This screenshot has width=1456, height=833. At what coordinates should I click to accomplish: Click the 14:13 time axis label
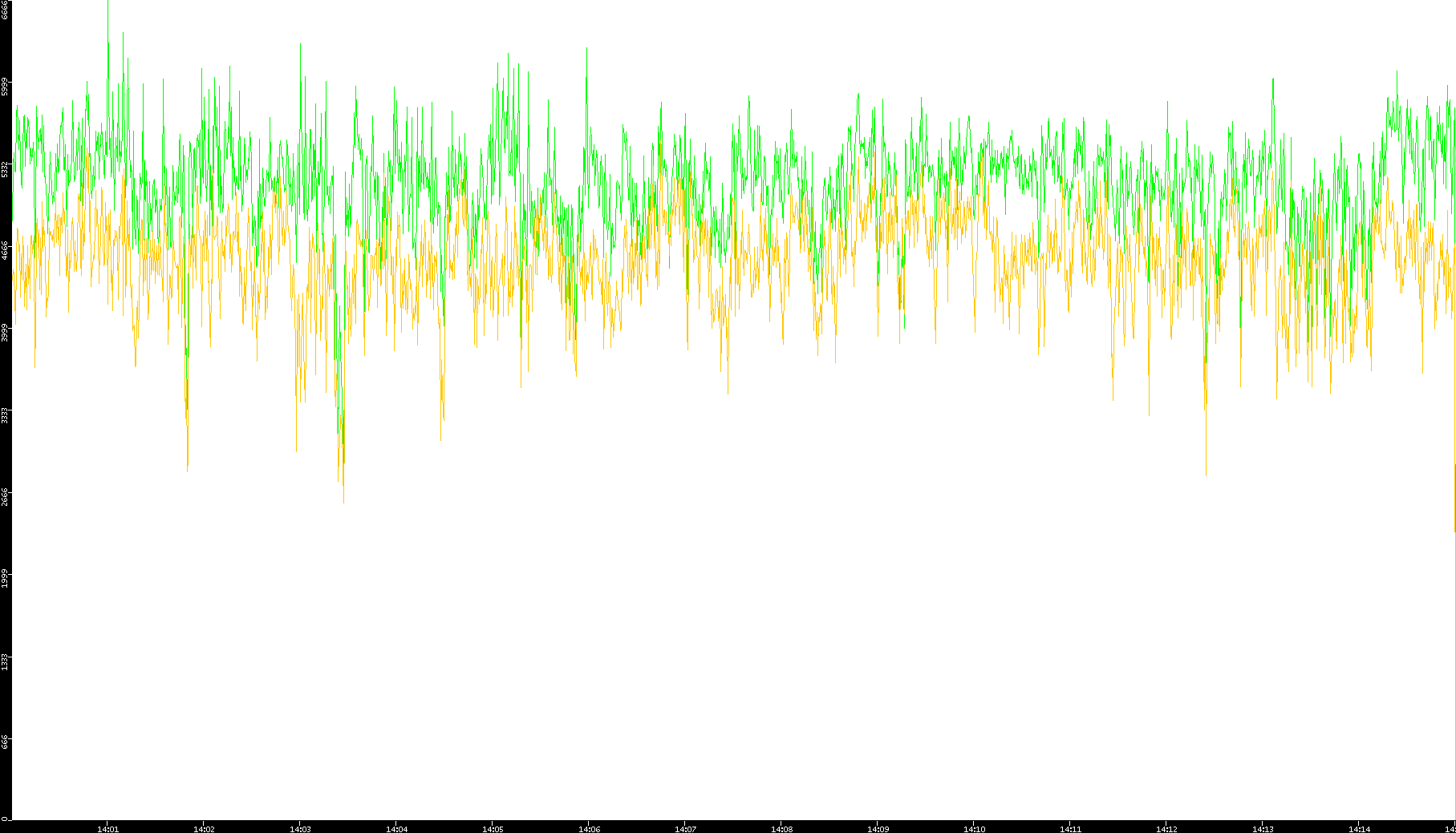click(1263, 829)
